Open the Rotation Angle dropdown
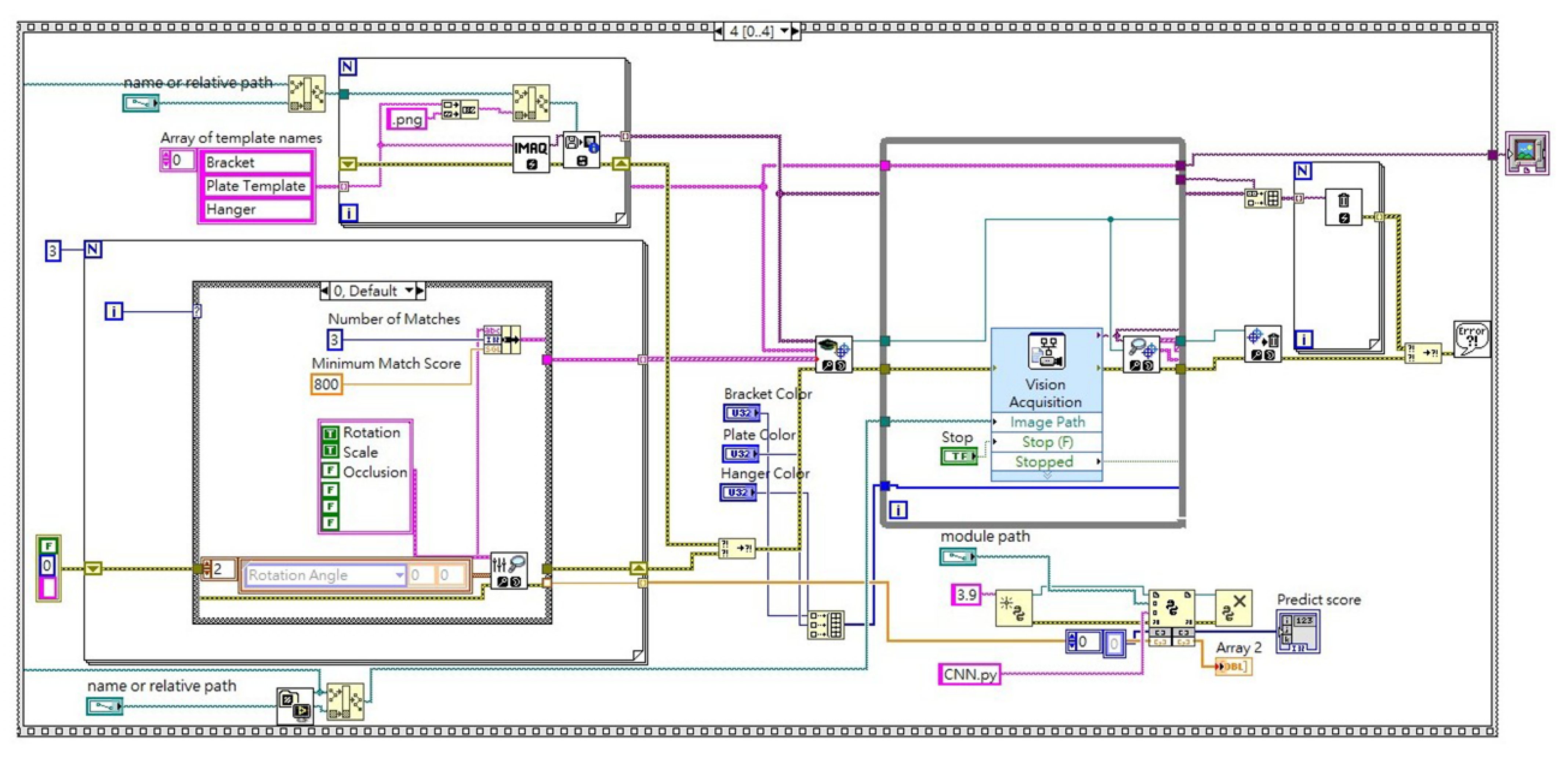 (x=399, y=575)
